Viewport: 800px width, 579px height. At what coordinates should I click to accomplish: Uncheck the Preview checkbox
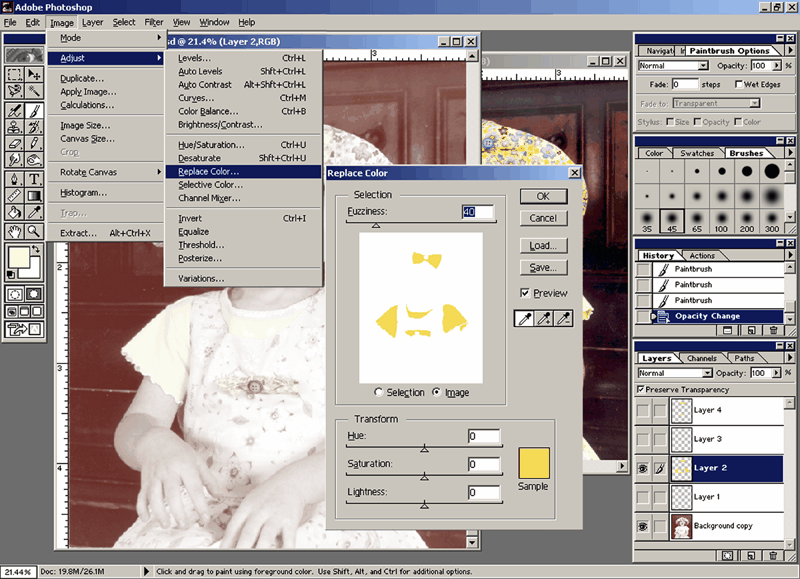526,293
